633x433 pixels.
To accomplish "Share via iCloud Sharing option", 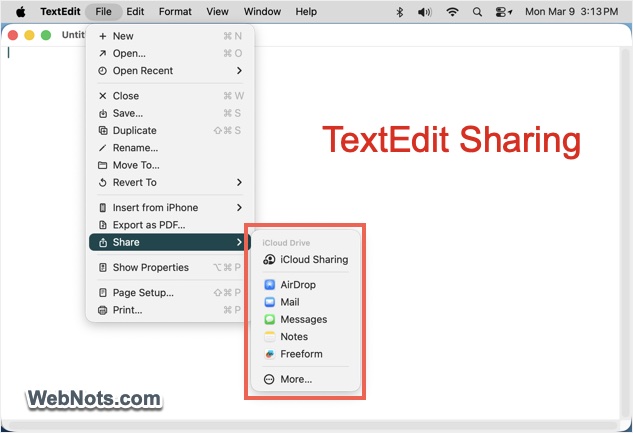I will 306,259.
